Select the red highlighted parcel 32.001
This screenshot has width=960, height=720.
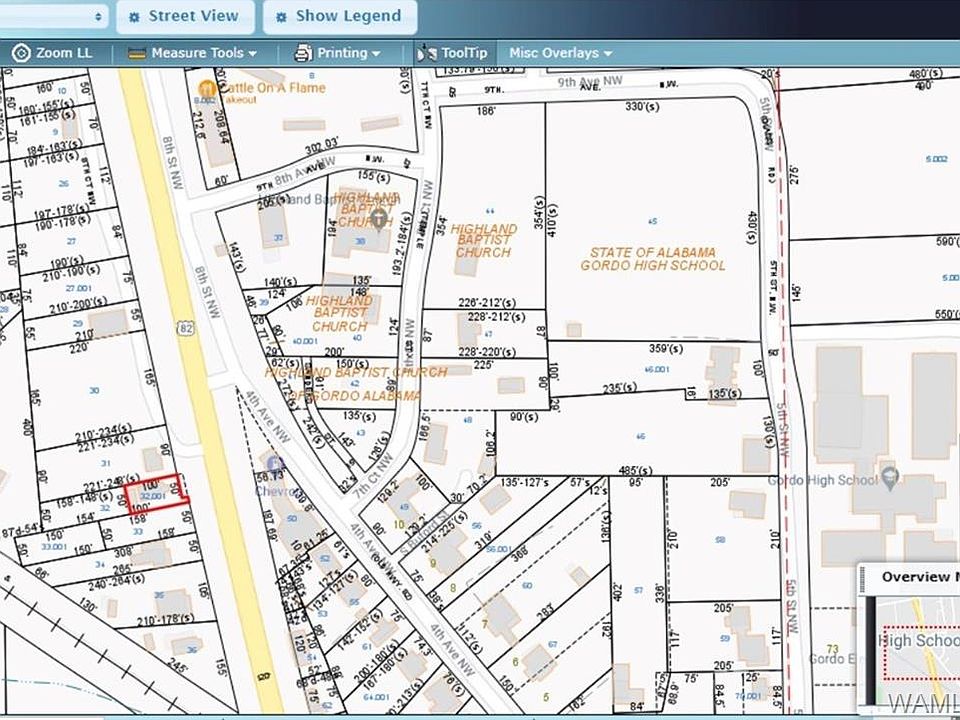pos(156,492)
